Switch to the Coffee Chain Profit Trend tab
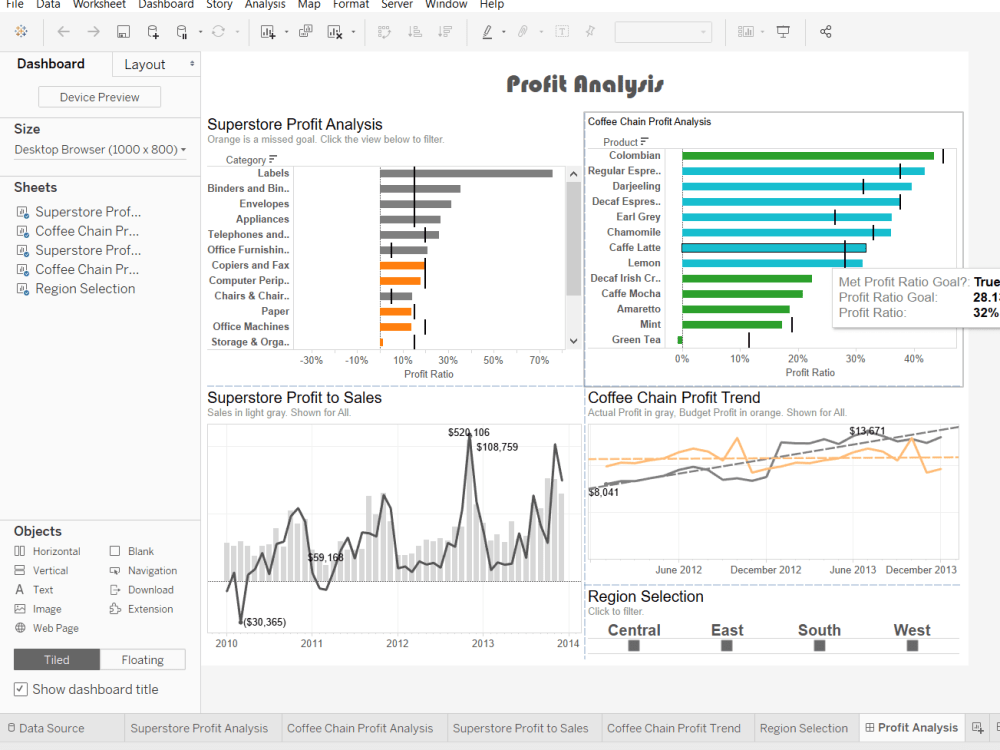The height and width of the screenshot is (750, 1000). click(673, 728)
